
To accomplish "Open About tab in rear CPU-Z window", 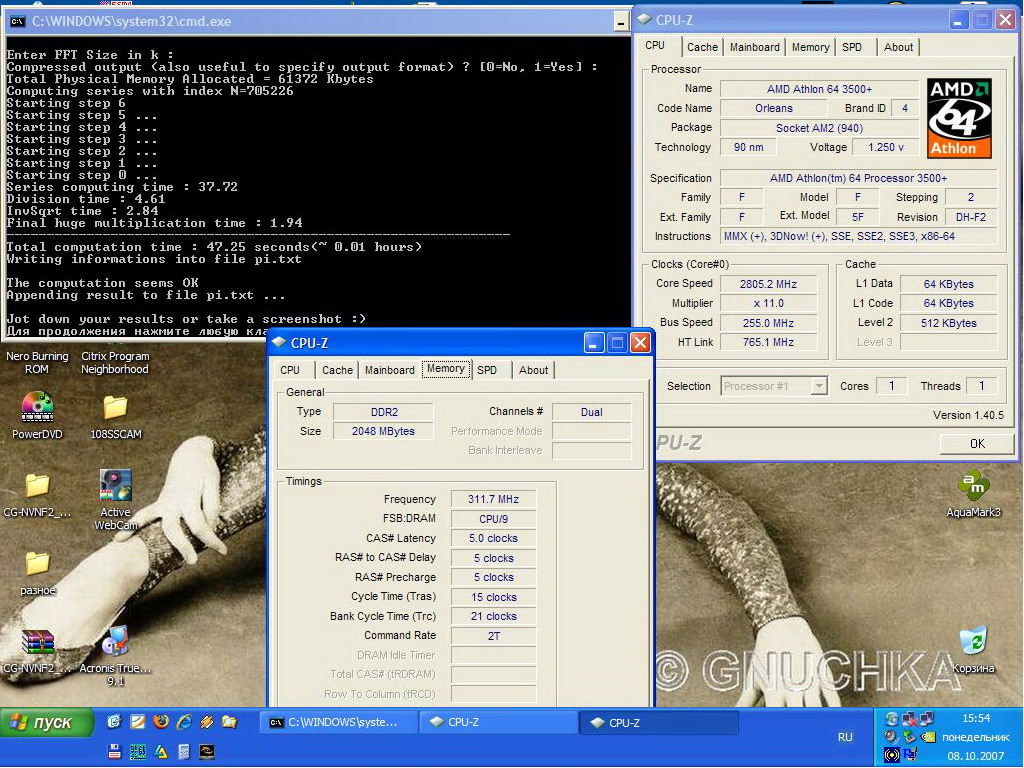I will click(x=898, y=47).
